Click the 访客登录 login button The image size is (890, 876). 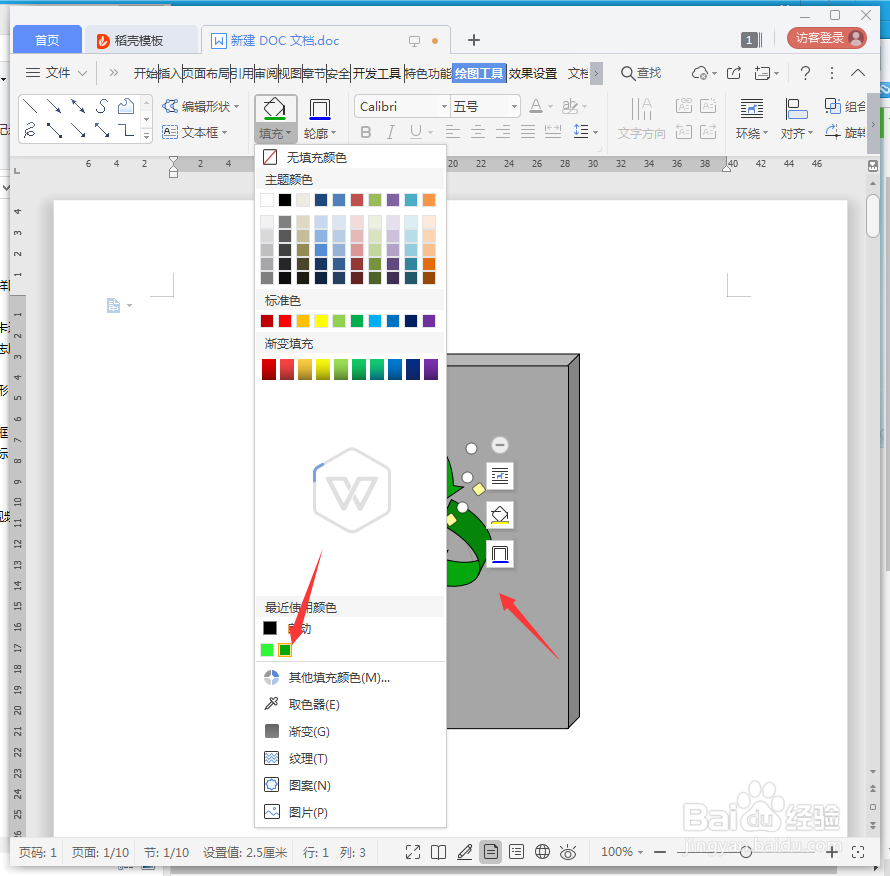point(826,38)
